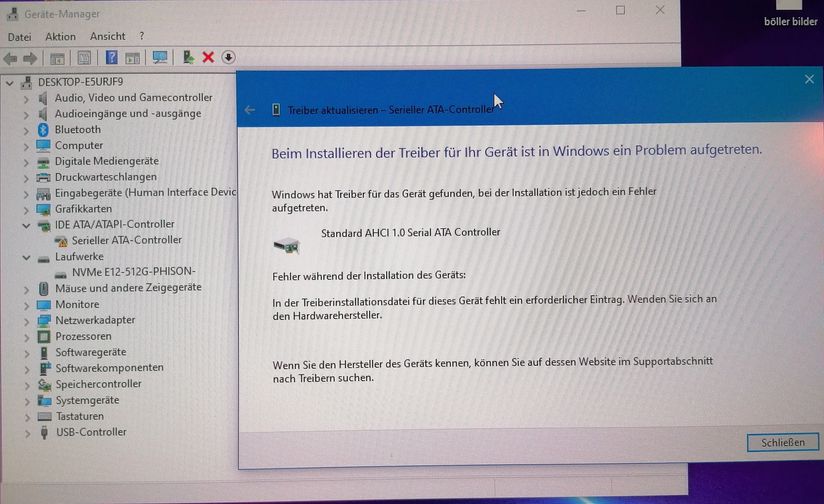The width and height of the screenshot is (824, 504).
Task: Click the show/hide console tree toolbar icon
Action: click(58, 58)
